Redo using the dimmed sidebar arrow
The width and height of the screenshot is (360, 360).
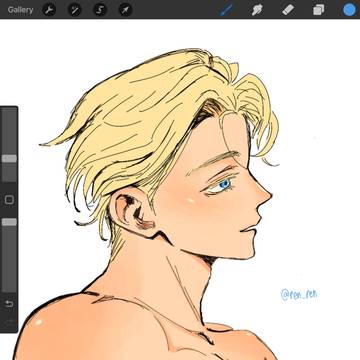click(9, 322)
